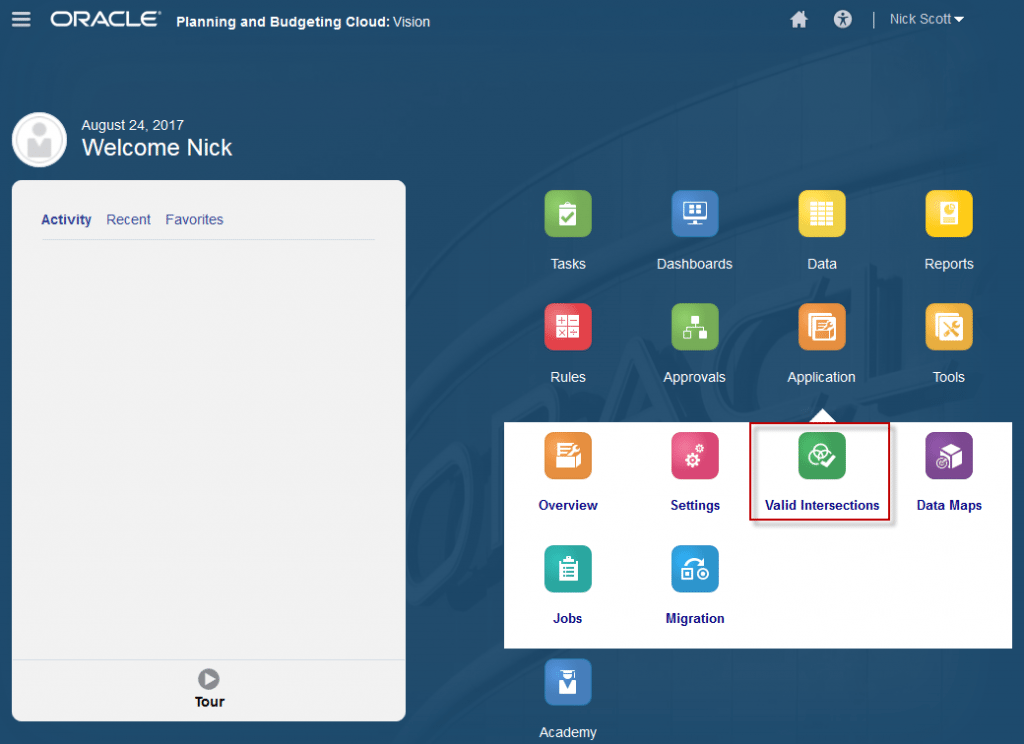The width and height of the screenshot is (1024, 744).
Task: Open the Valid Intersections icon
Action: pyautogui.click(x=822, y=455)
